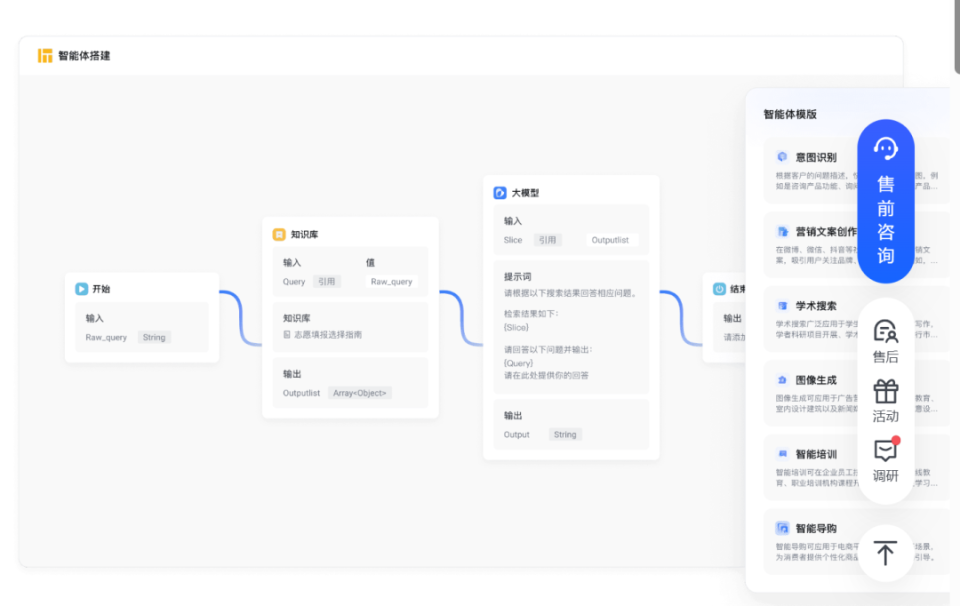Click the 售后 magnifier icon
Image resolution: width=960 pixels, height=606 pixels.
(885, 328)
